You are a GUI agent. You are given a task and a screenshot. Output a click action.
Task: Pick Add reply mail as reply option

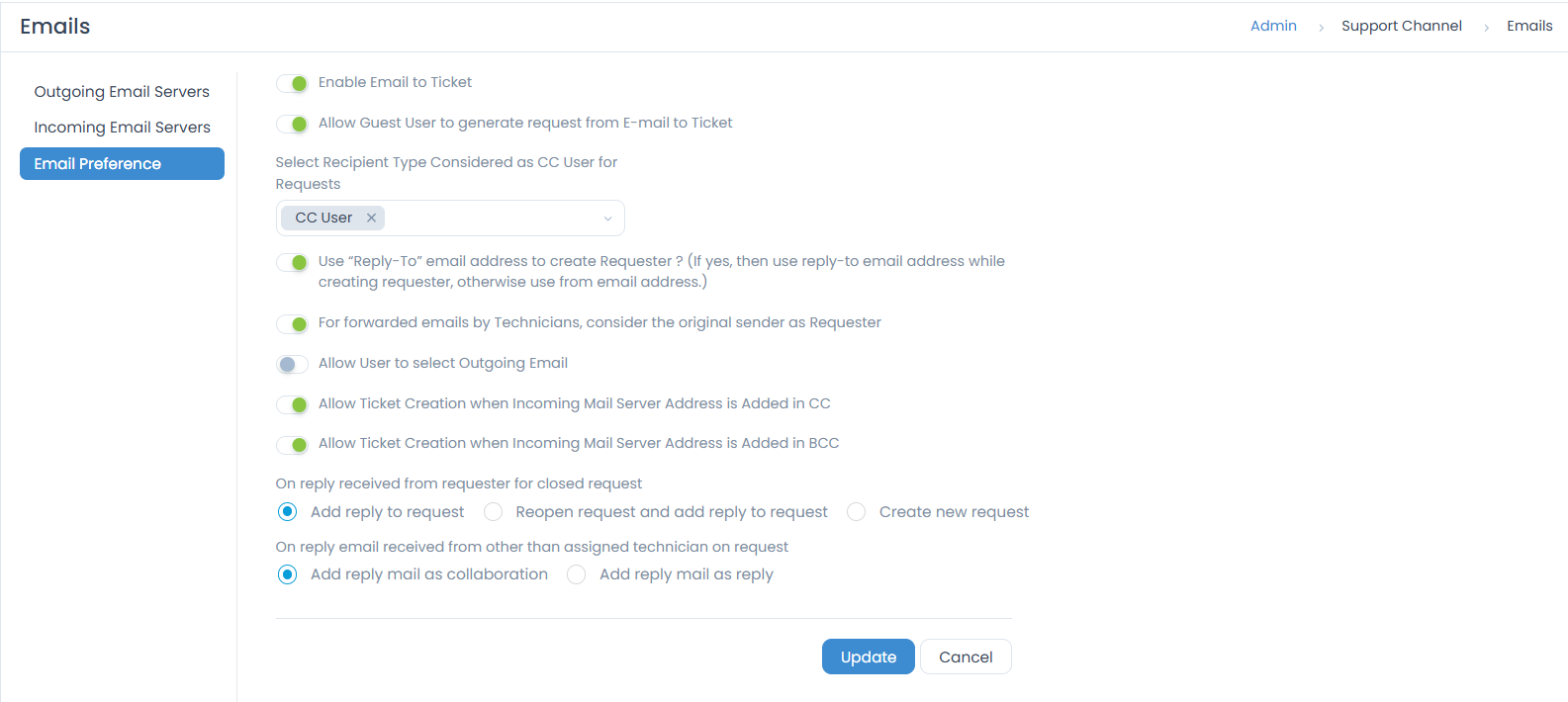point(576,573)
